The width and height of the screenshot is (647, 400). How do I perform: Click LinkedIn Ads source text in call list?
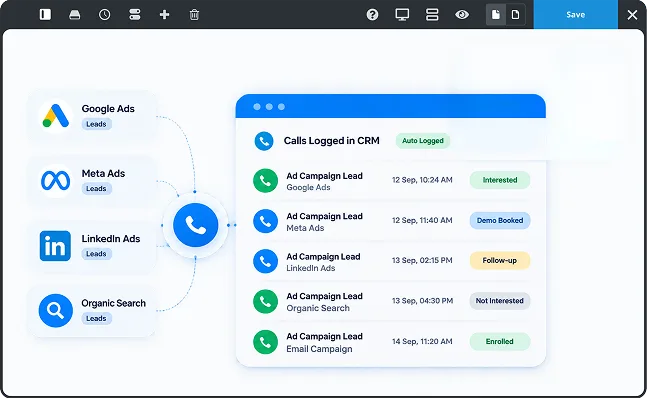(x=311, y=268)
